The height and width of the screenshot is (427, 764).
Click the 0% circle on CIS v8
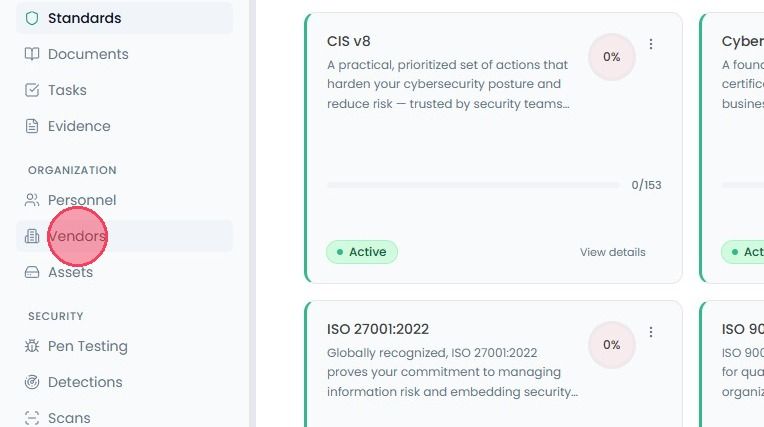coord(611,57)
